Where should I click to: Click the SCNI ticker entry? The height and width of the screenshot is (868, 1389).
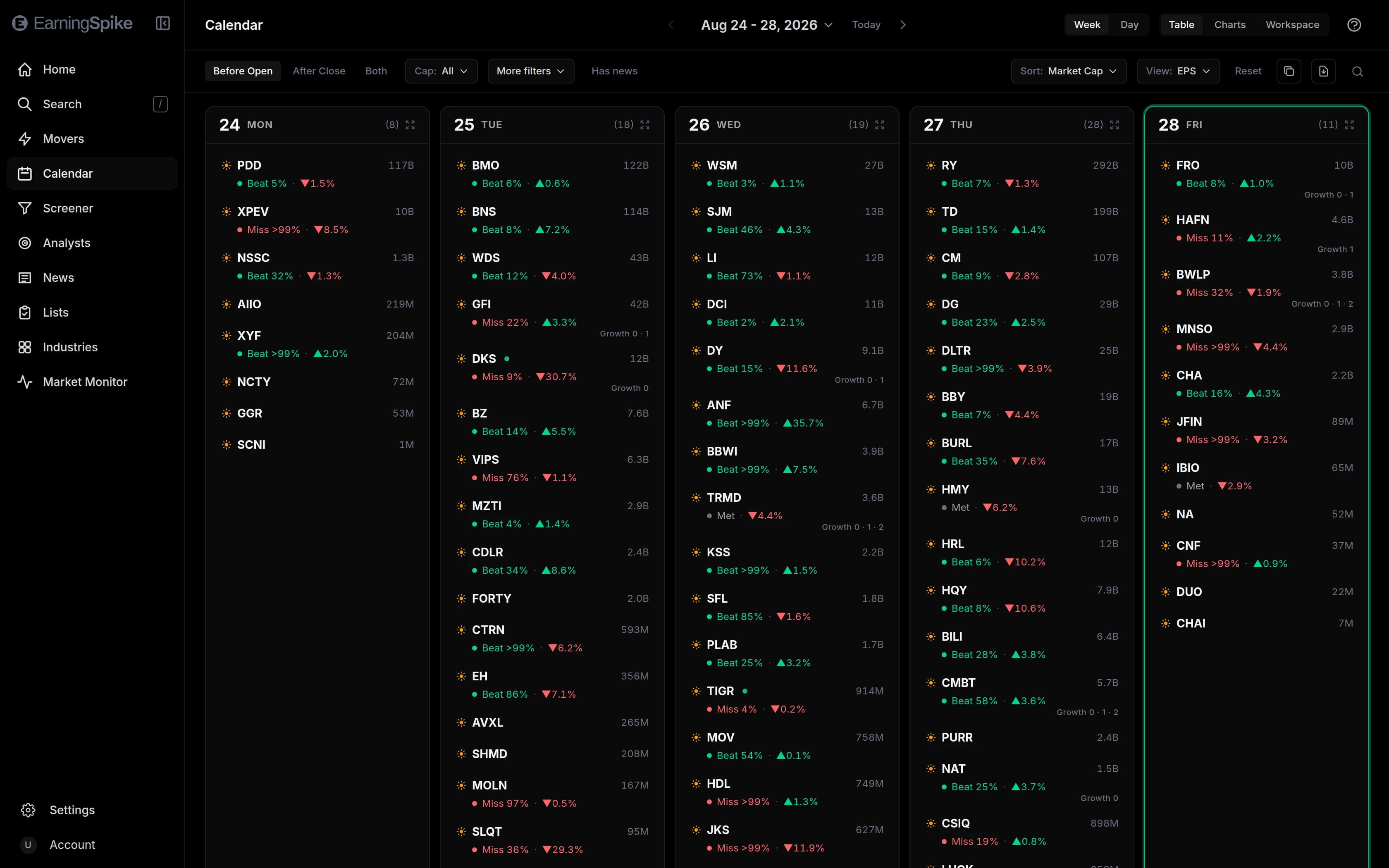[251, 445]
